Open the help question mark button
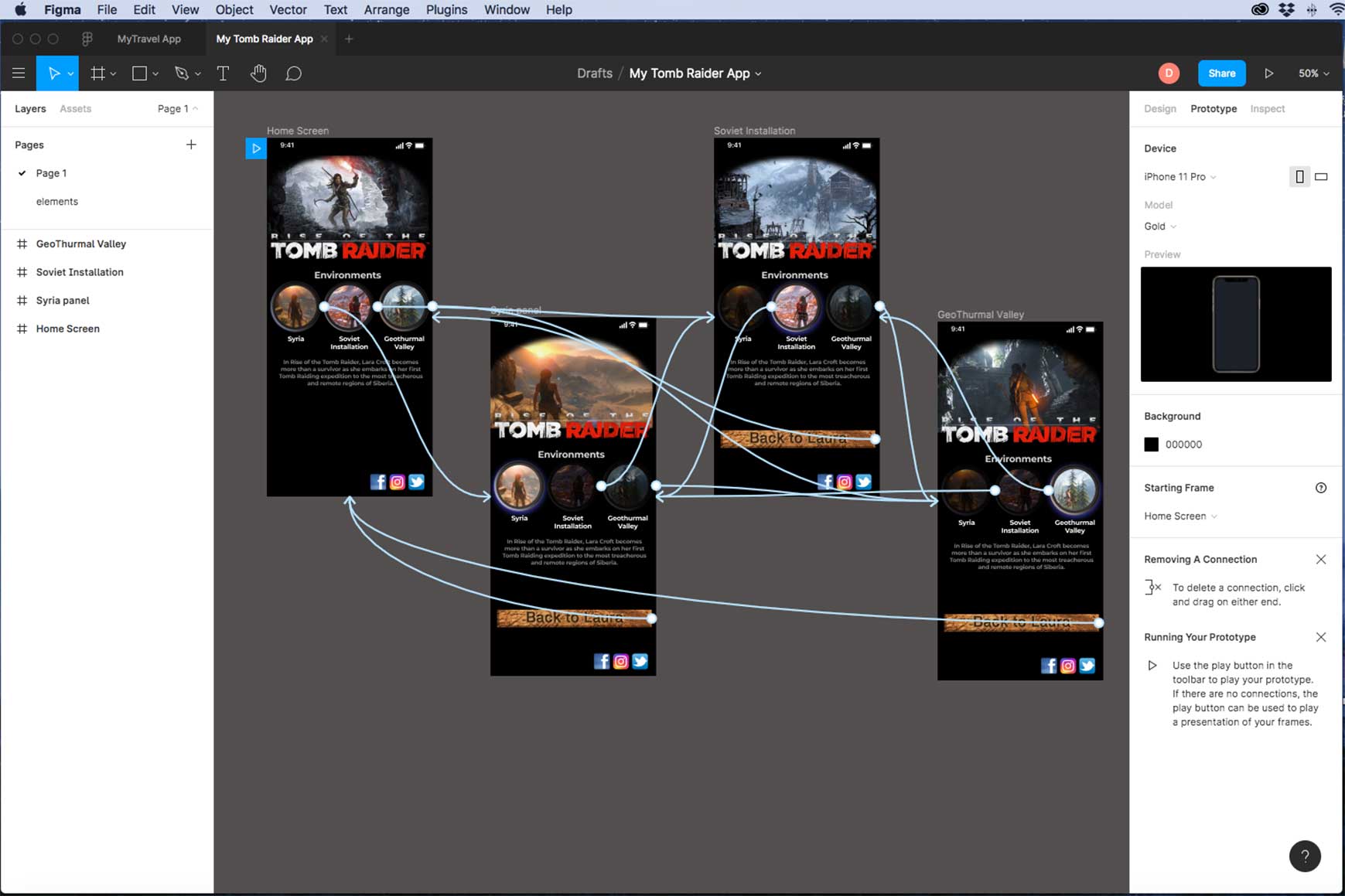The width and height of the screenshot is (1345, 896). pos(1305,856)
